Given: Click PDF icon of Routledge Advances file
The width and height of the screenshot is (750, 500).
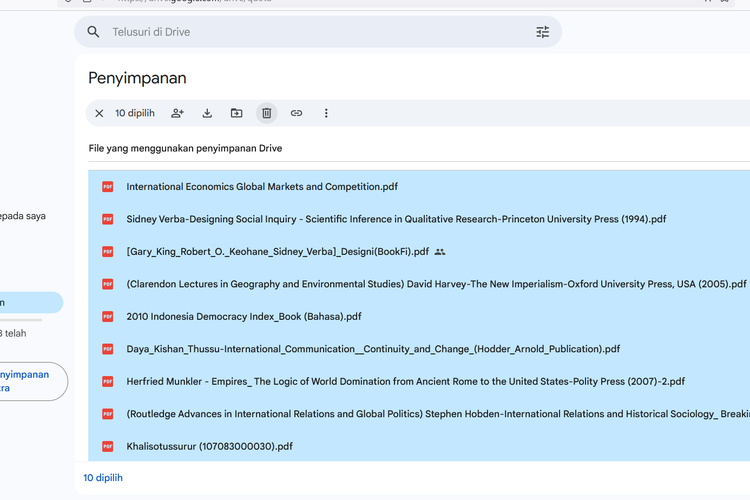Looking at the screenshot, I should coord(108,414).
